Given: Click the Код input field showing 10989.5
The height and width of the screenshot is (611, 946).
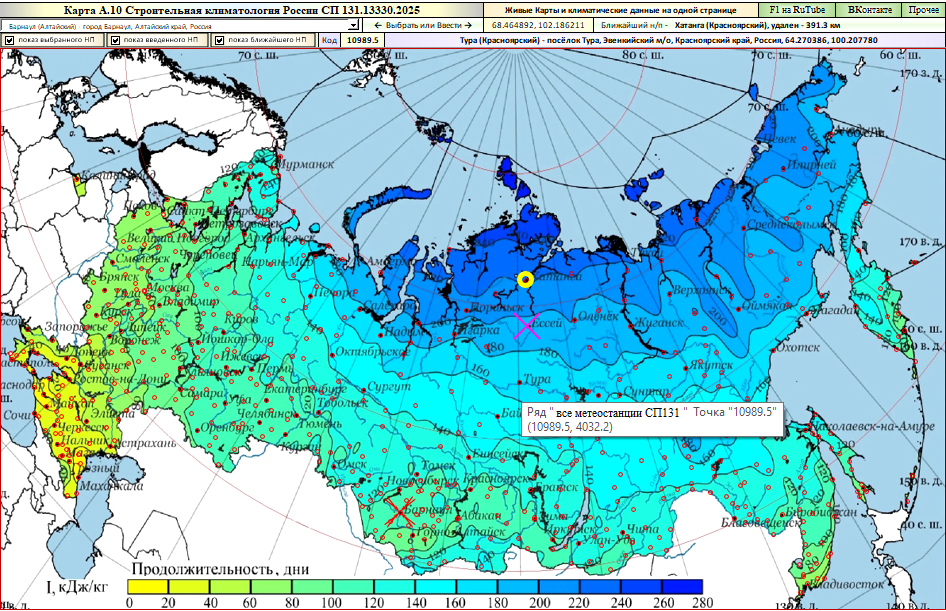Looking at the screenshot, I should coord(363,40).
